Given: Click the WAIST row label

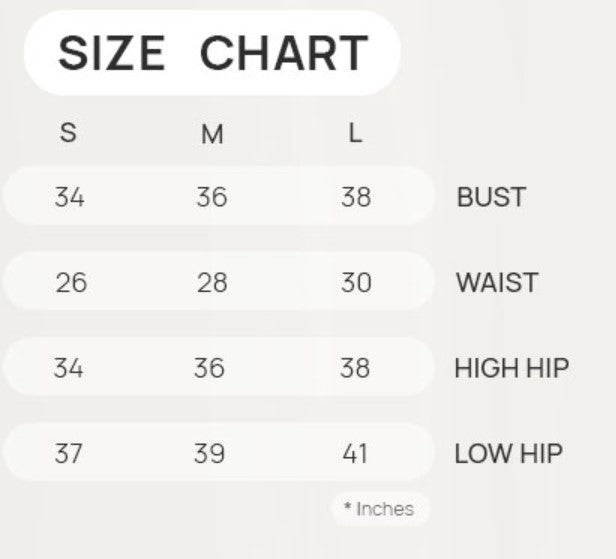Looking at the screenshot, I should (497, 283).
